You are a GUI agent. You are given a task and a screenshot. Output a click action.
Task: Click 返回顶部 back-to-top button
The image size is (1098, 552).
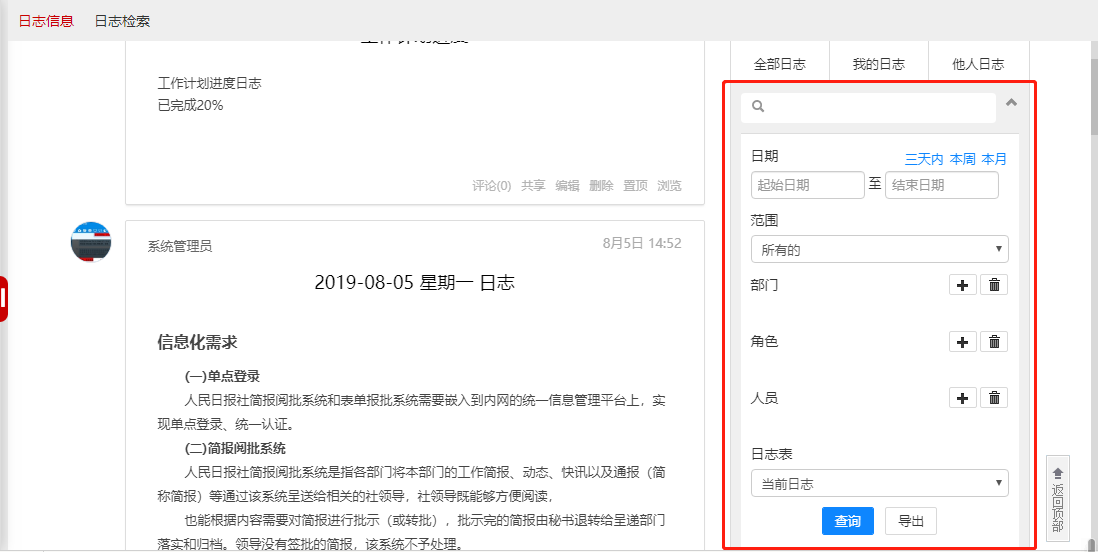(1057, 499)
